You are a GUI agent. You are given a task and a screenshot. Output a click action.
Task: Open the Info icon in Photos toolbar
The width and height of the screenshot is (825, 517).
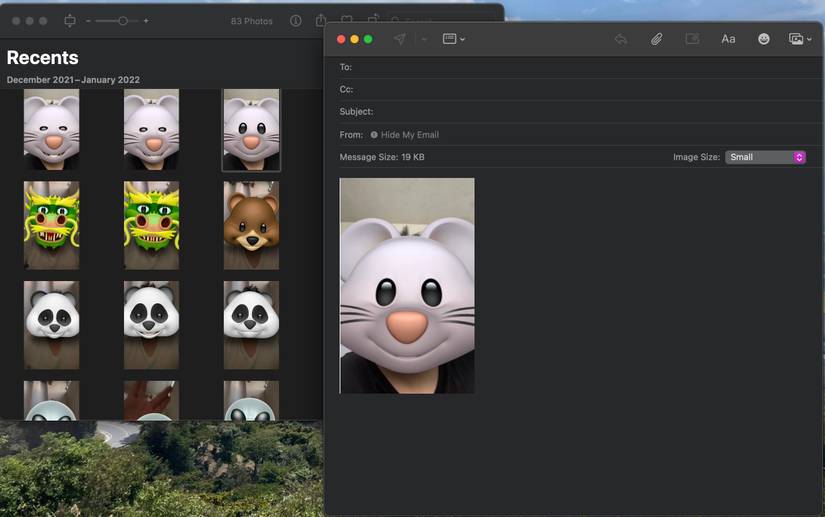pos(296,21)
